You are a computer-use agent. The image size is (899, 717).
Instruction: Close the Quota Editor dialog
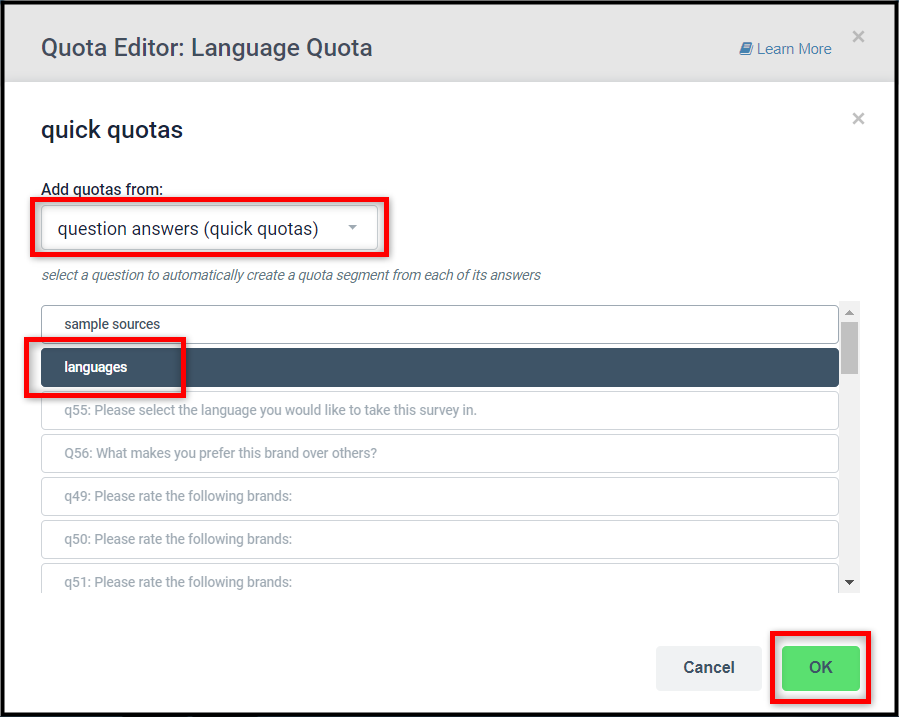[858, 37]
